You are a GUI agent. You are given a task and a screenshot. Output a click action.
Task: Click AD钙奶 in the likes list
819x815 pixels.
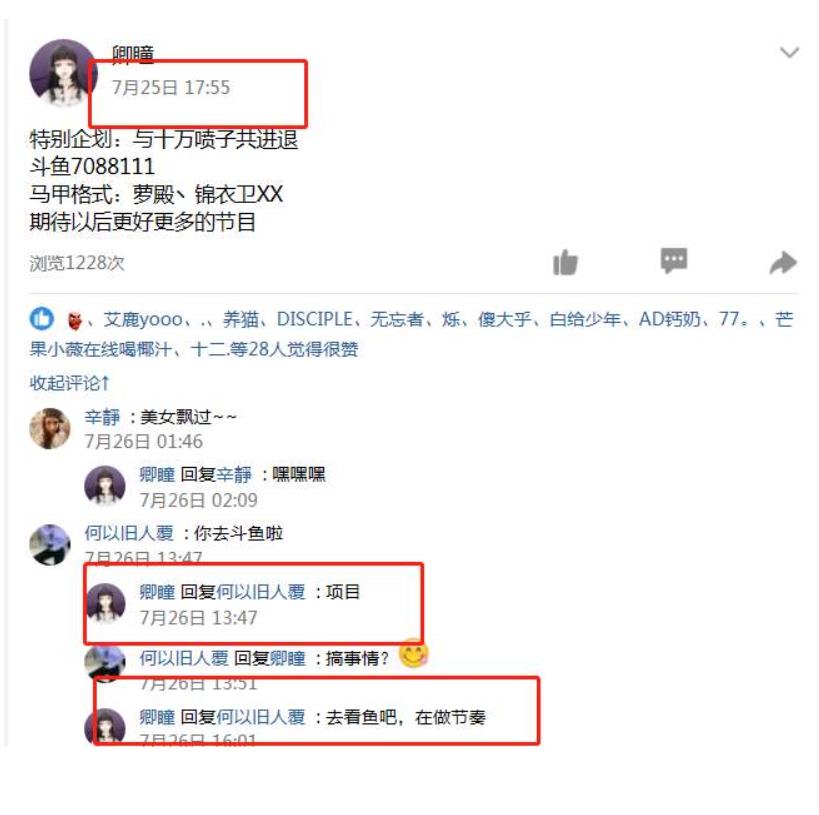pyautogui.click(x=670, y=319)
